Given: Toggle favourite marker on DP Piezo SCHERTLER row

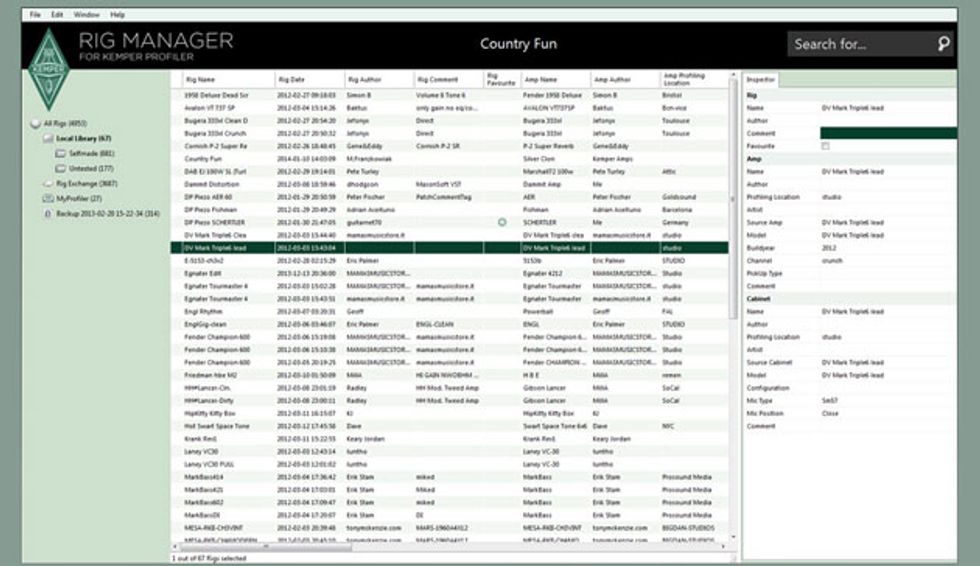Looking at the screenshot, I should [502, 221].
